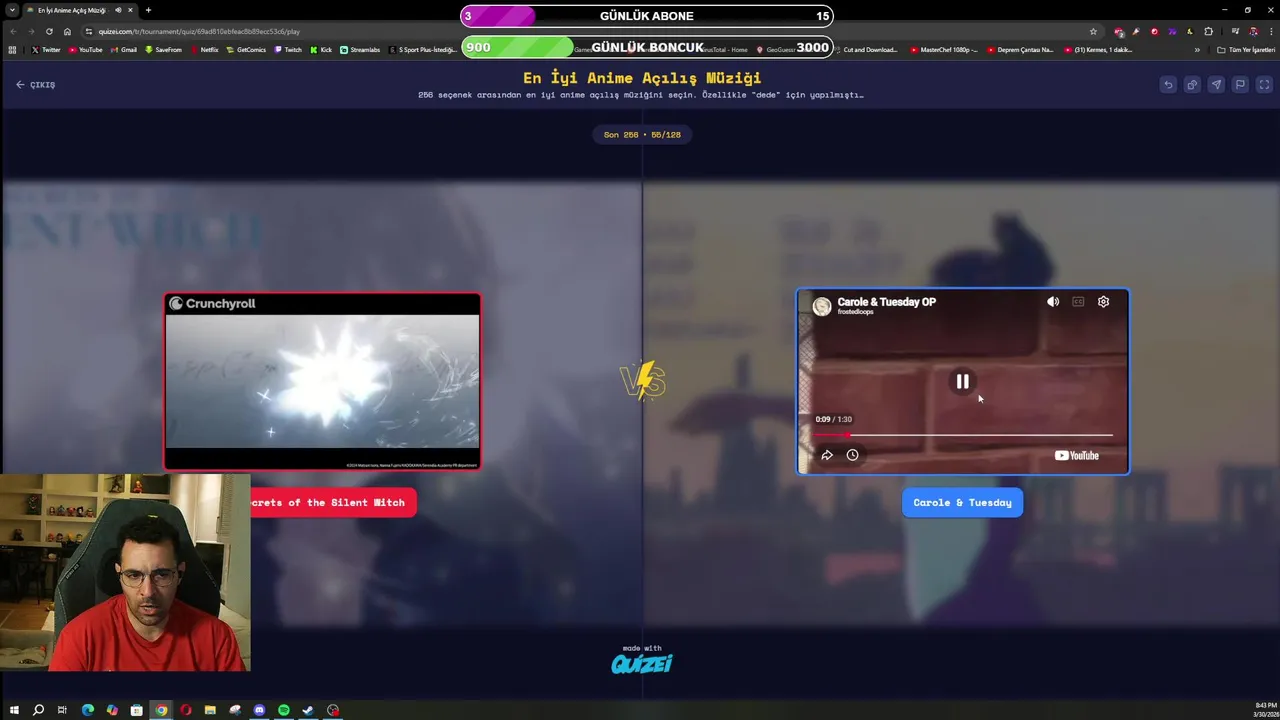Vote for Carole & Tuesday button
1280x720 pixels.
[962, 502]
